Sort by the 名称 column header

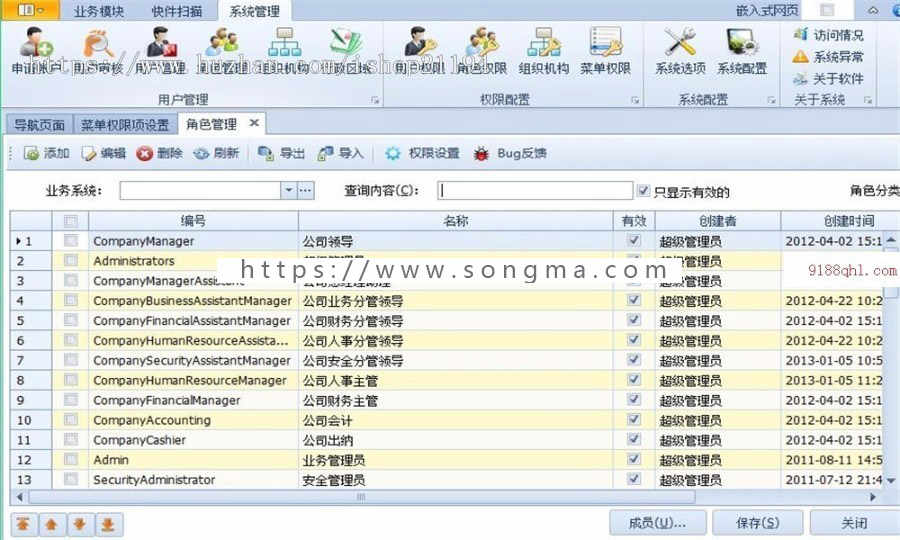(456, 221)
